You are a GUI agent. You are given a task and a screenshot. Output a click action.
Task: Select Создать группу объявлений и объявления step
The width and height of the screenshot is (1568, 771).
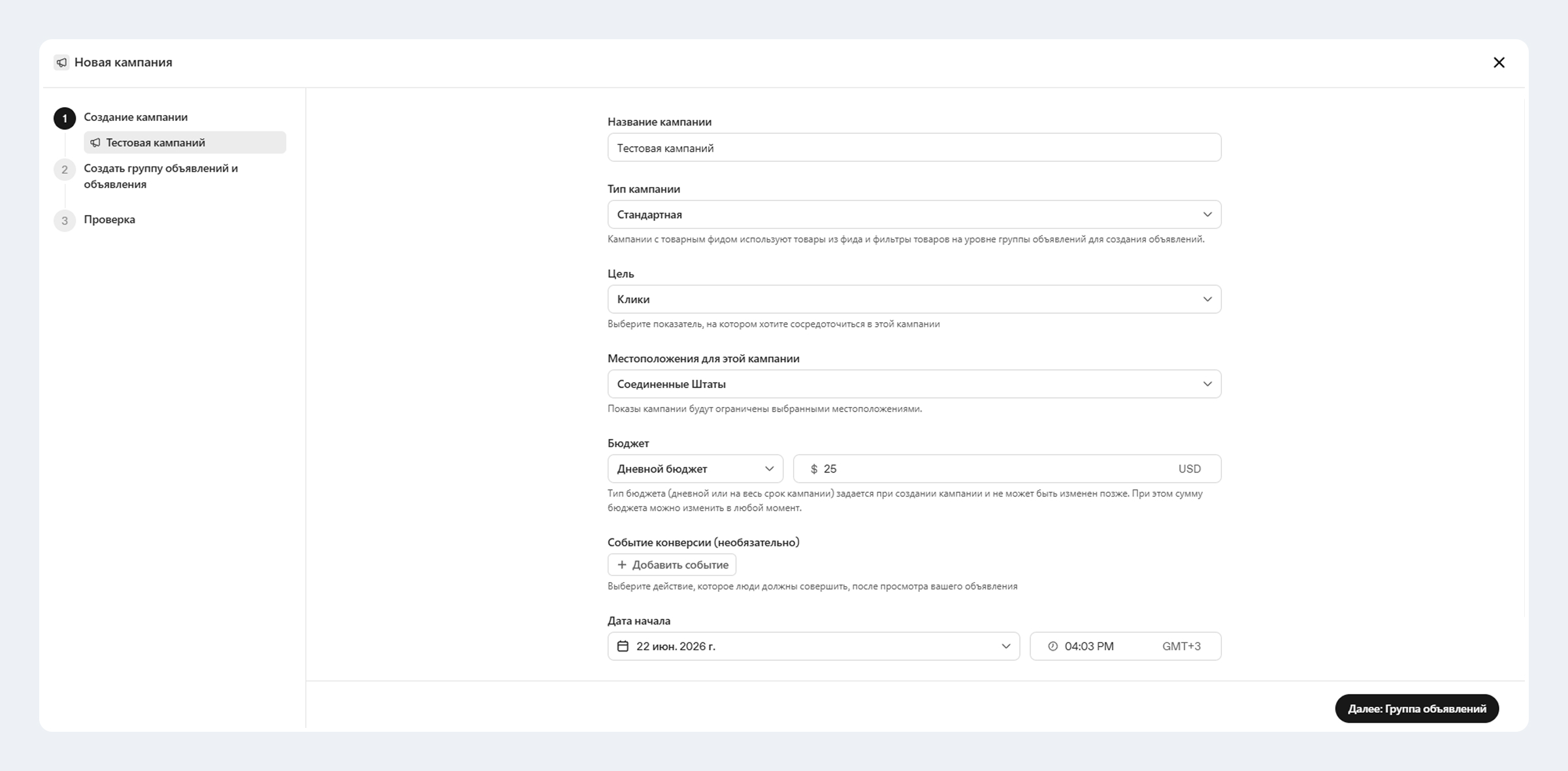161,176
